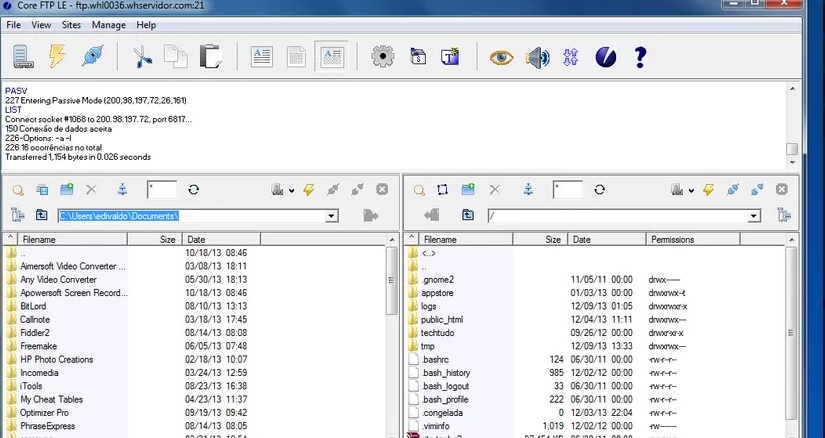The height and width of the screenshot is (438, 825).
Task: Refresh the local file listing
Action: (194, 190)
